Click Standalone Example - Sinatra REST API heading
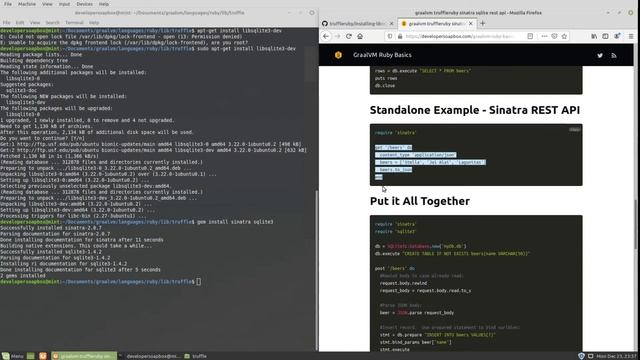 (x=475, y=110)
